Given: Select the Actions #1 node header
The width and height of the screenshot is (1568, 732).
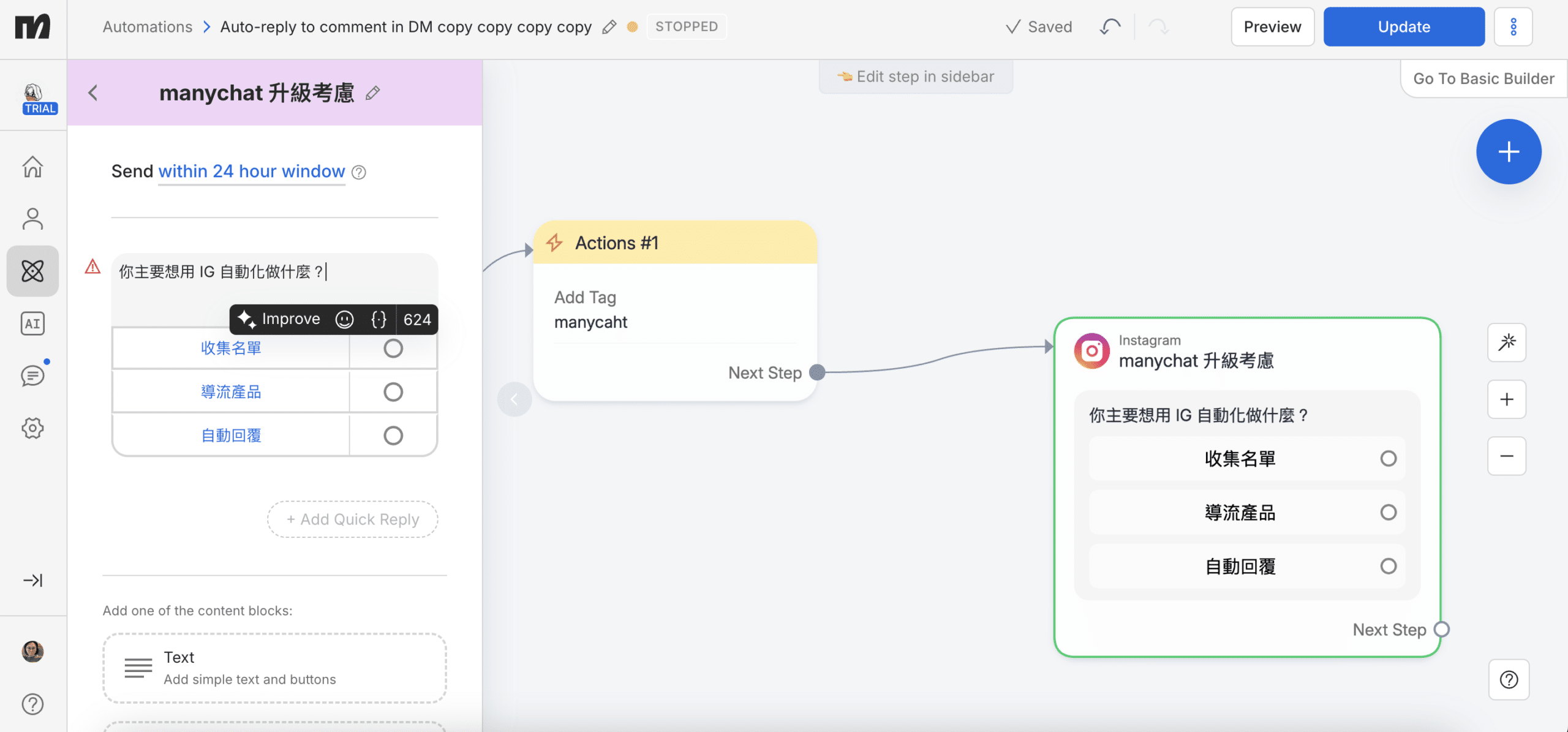Looking at the screenshot, I should [675, 243].
